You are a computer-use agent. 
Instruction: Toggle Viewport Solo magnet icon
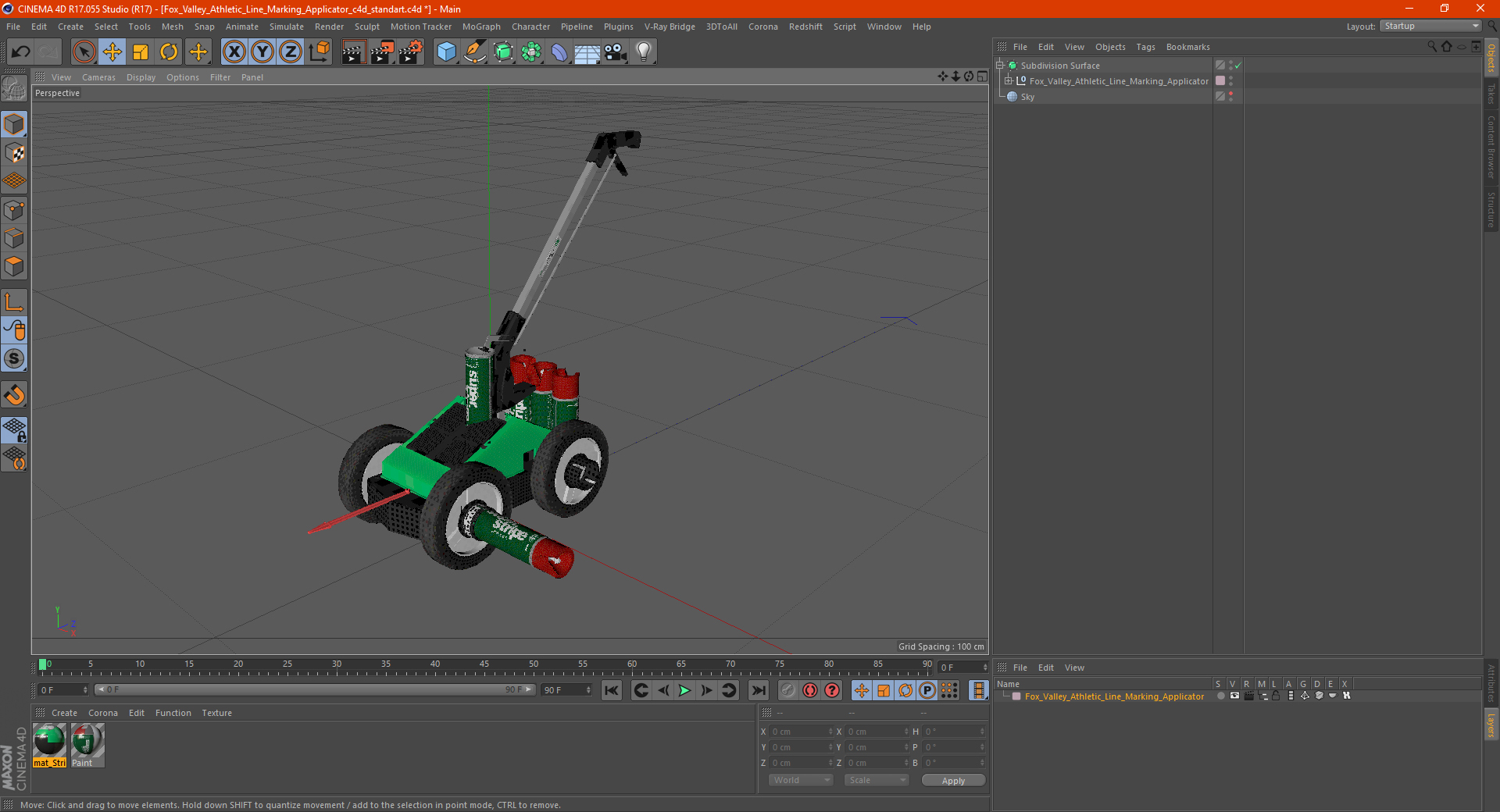tap(14, 395)
